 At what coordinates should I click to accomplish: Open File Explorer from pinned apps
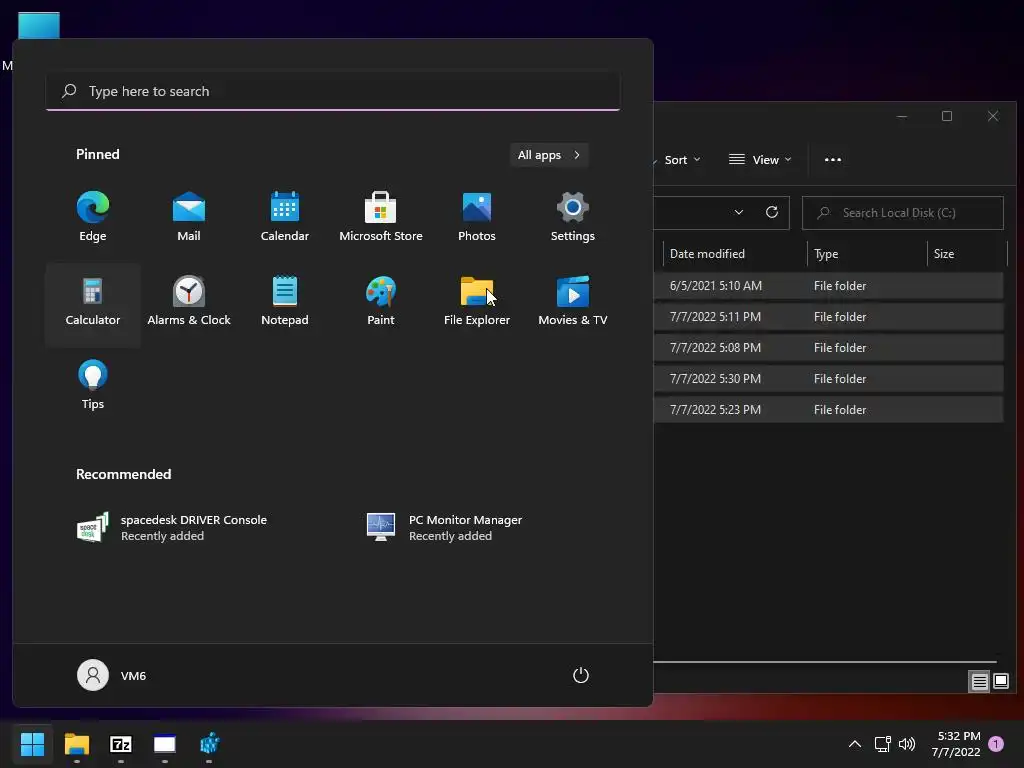477,302
